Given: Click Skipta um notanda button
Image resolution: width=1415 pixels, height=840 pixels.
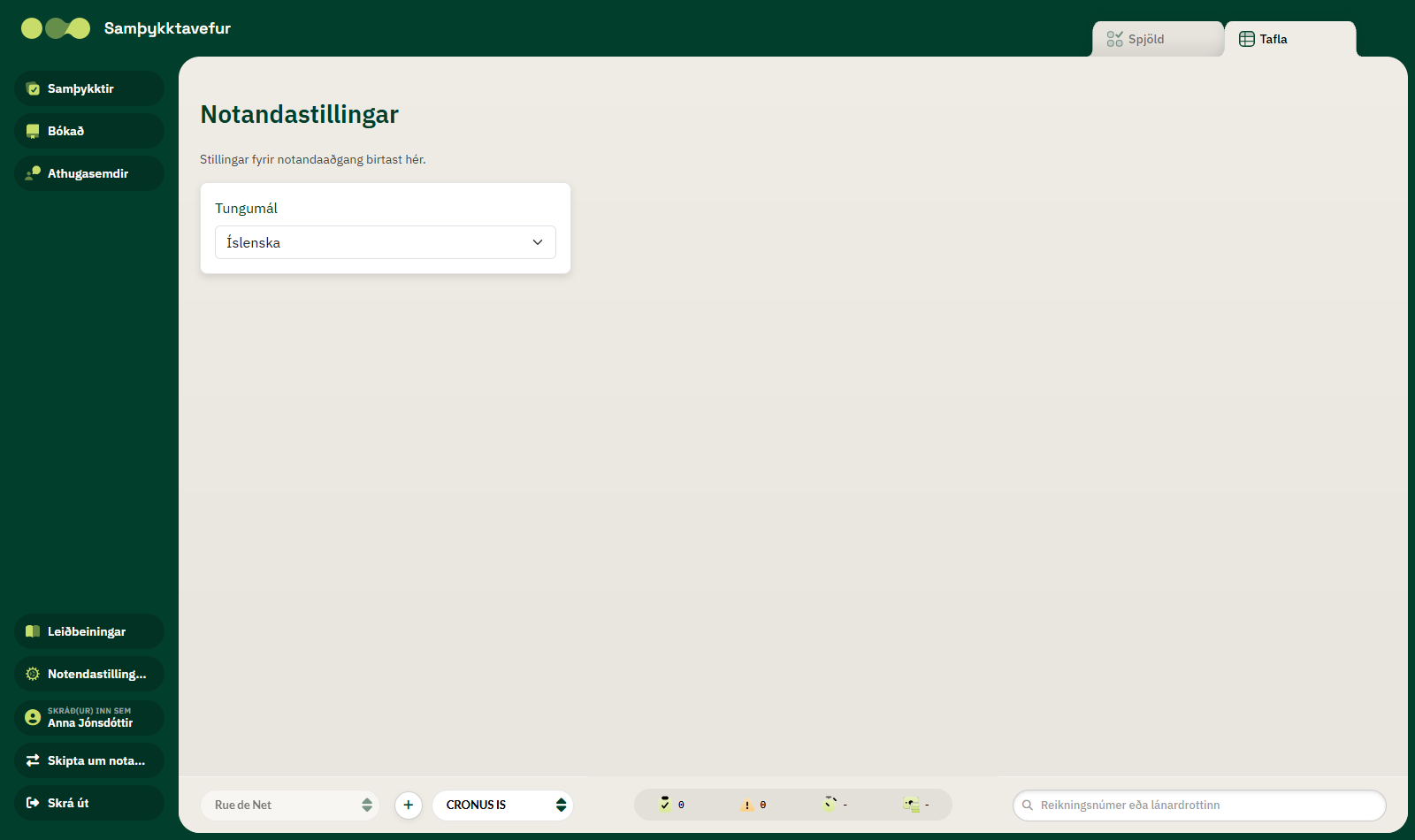Looking at the screenshot, I should [x=89, y=760].
